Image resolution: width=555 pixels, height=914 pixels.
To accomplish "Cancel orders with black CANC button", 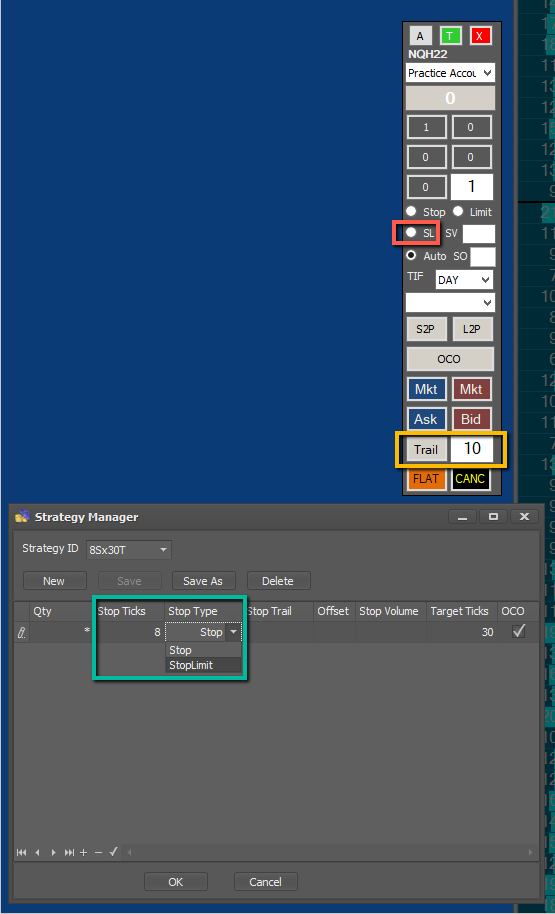I will tap(470, 479).
